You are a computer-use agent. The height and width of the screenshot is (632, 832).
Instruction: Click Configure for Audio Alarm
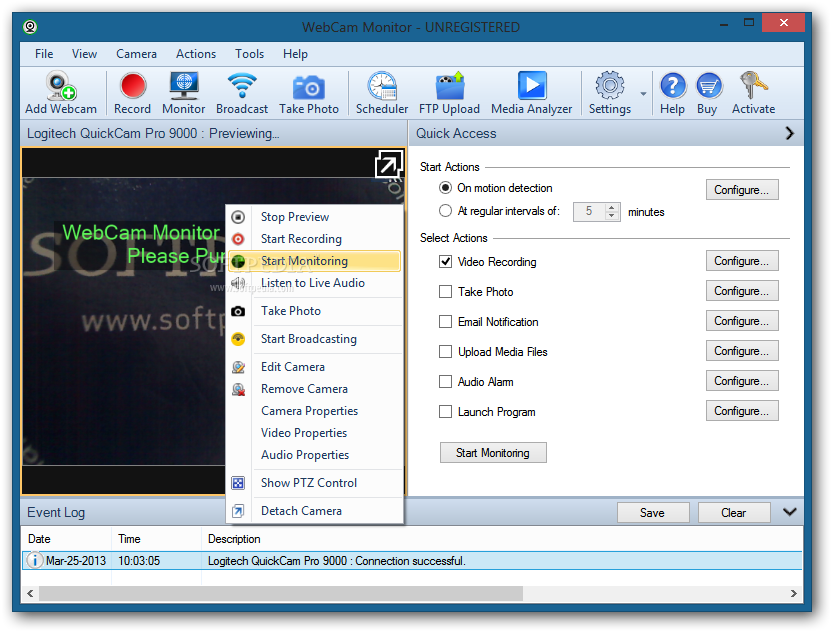point(742,381)
